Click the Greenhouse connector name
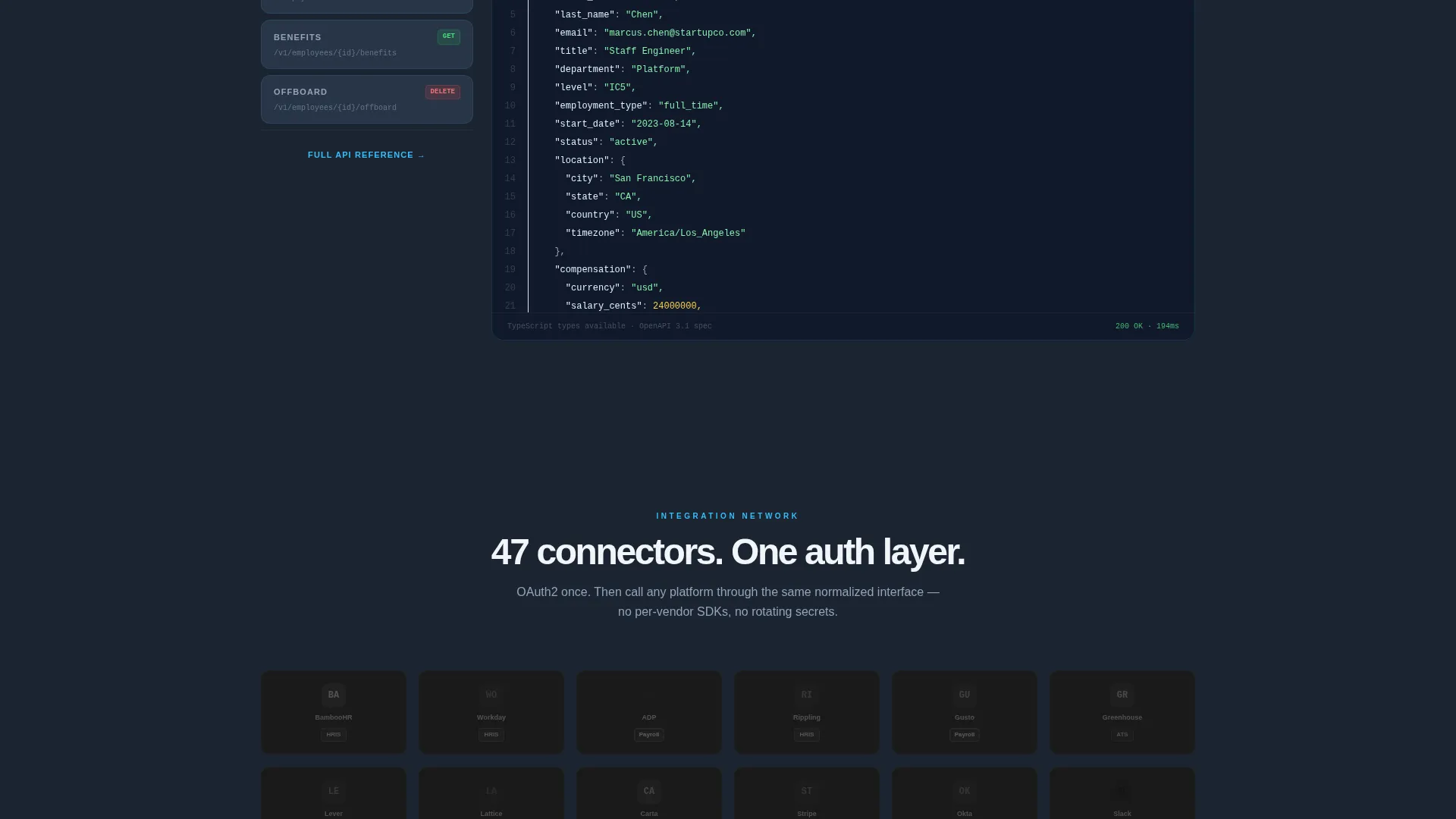The width and height of the screenshot is (1456, 819). tap(1122, 717)
